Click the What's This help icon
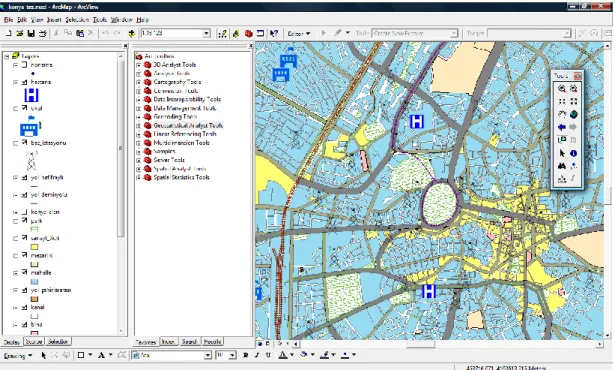Image resolution: width=615 pixels, height=370 pixels. click(274, 34)
